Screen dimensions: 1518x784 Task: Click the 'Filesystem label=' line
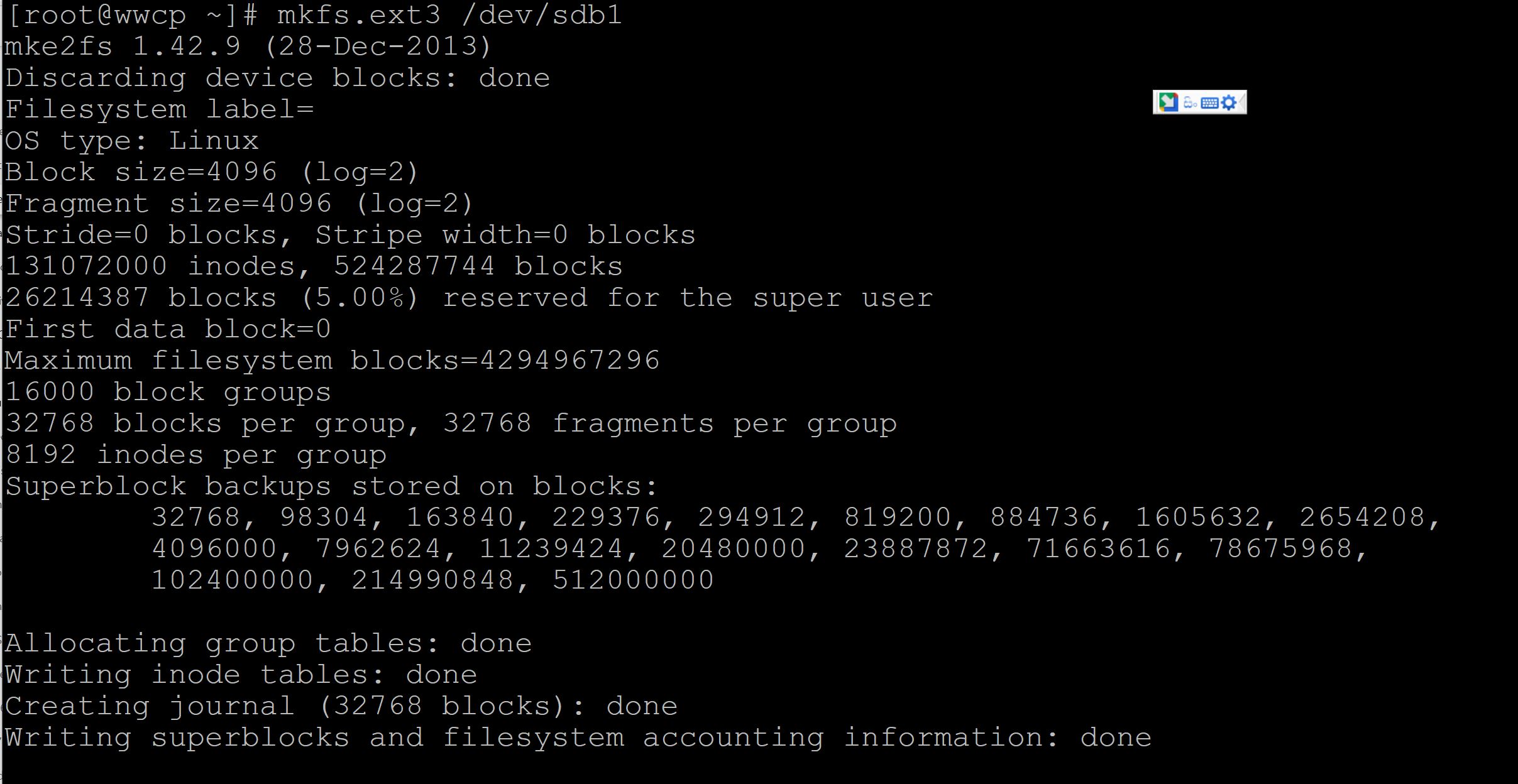coord(159,109)
